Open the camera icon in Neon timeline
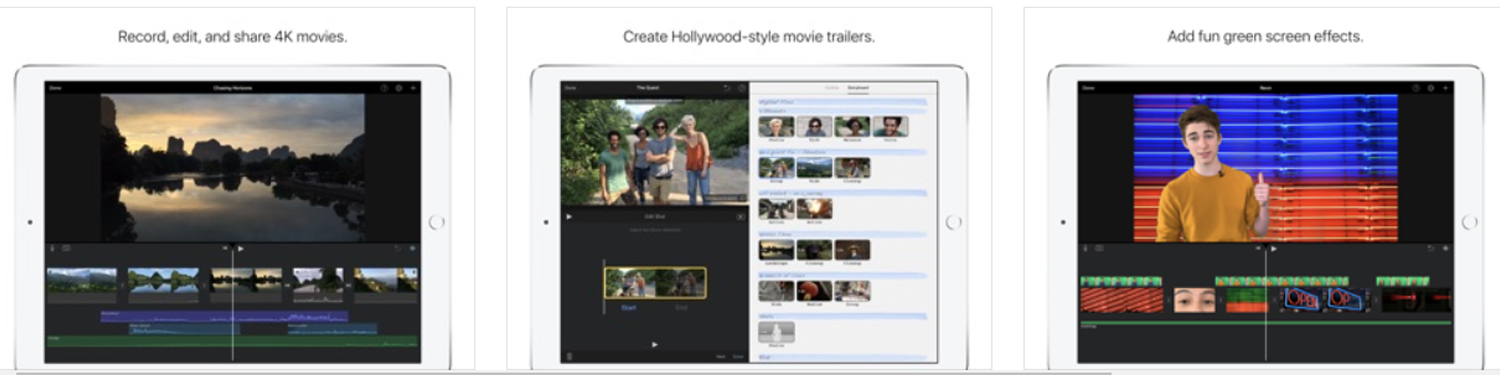1500x375 pixels. (1099, 248)
